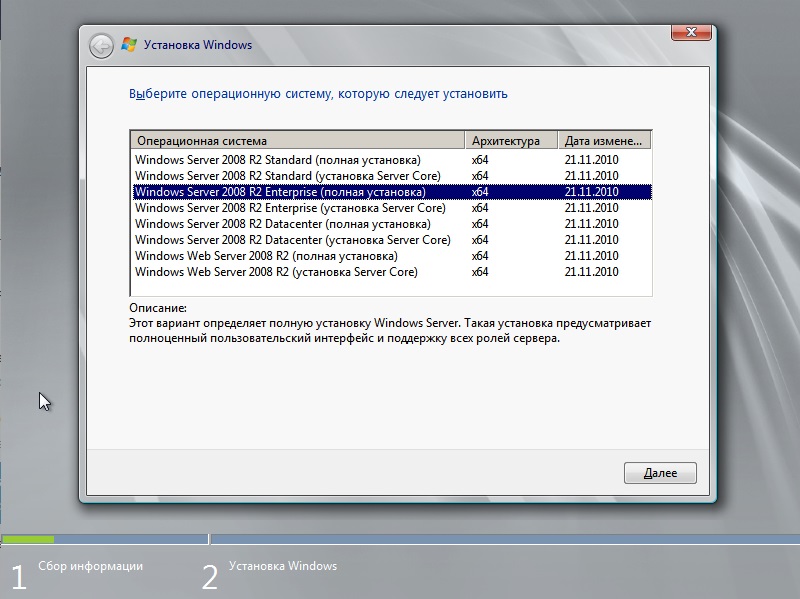Sort by Операционная система column header
Image resolution: width=800 pixels, height=599 pixels.
tap(298, 141)
